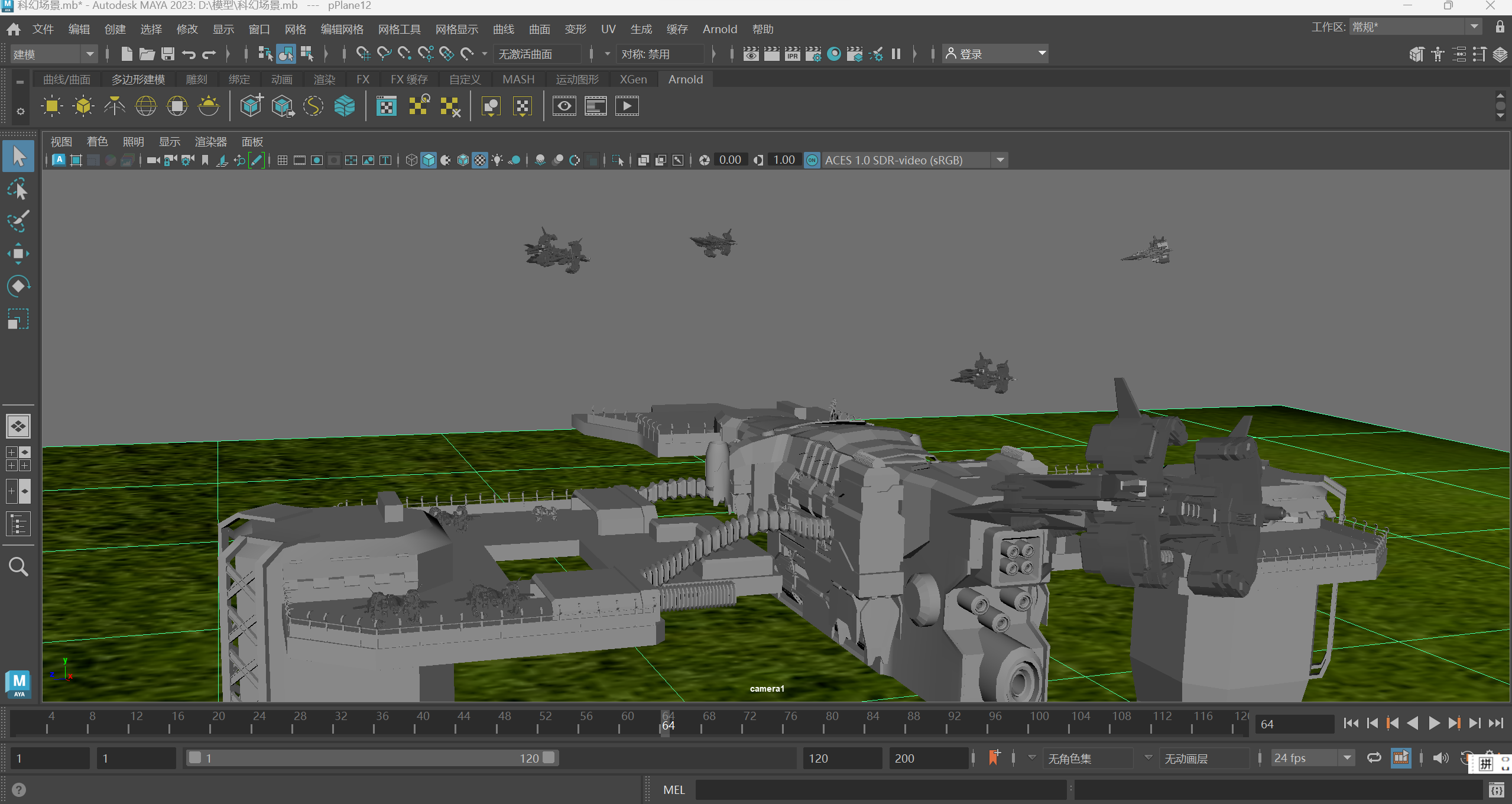Toggle playback loop mode button
This screenshot has width=1512, height=804.
click(1374, 758)
